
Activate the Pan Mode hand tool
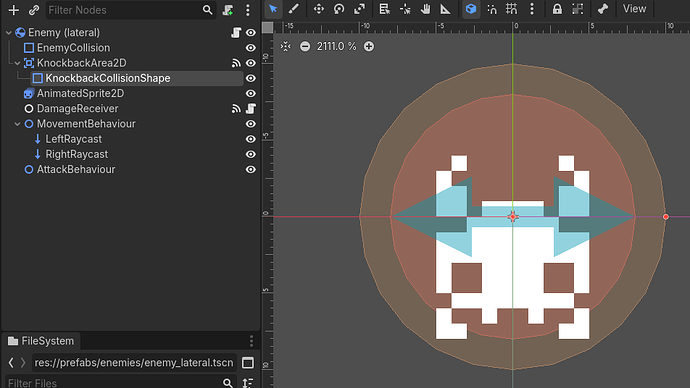[425, 9]
